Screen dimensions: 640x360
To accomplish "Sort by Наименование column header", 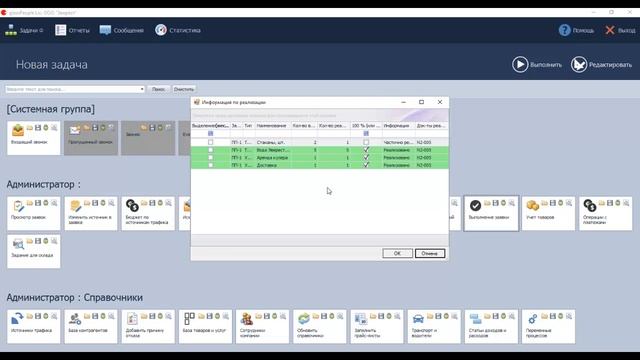I will click(x=273, y=126).
